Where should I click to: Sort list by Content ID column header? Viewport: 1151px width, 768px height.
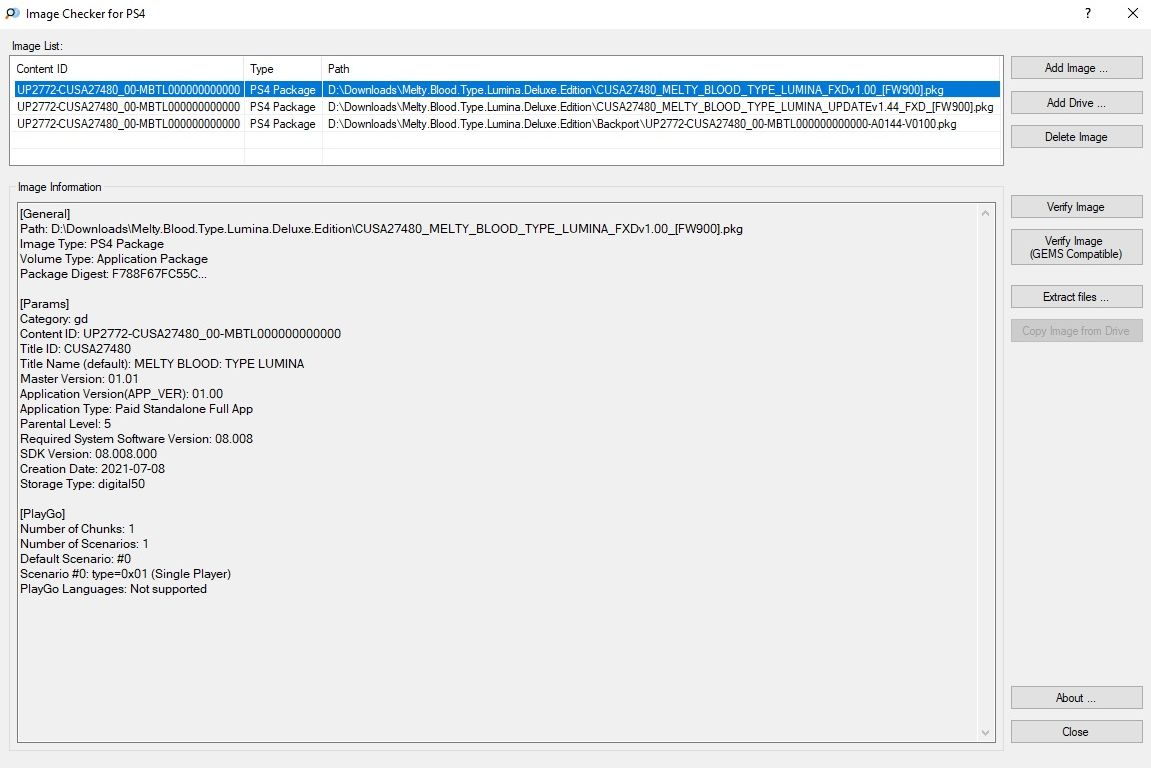128,68
